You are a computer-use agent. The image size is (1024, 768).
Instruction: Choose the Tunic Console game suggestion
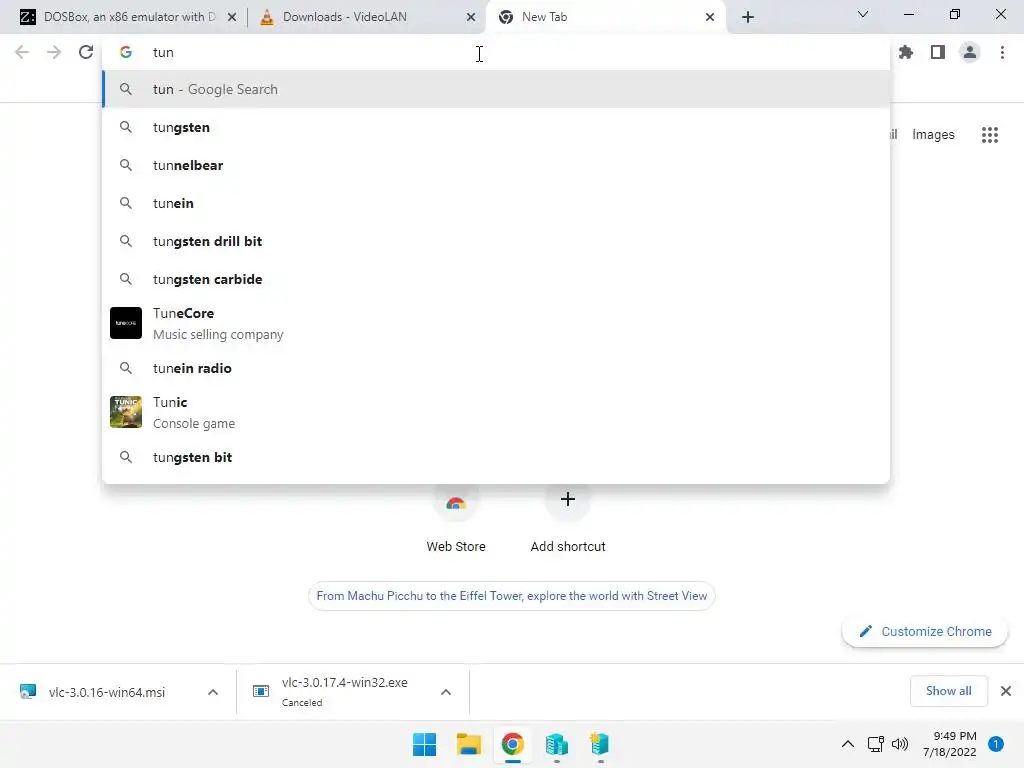click(x=496, y=412)
